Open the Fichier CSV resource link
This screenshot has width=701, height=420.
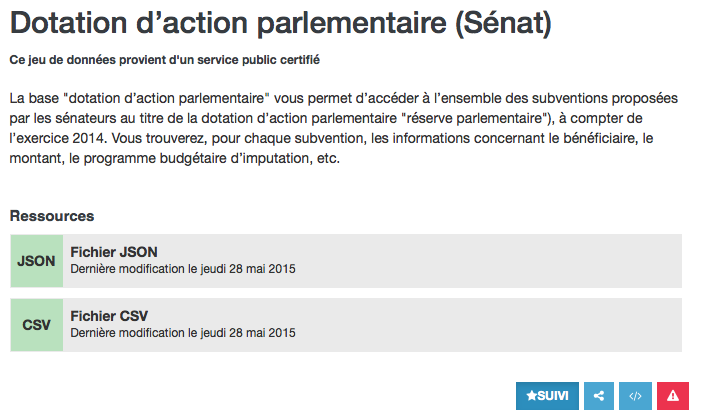click(x=109, y=316)
